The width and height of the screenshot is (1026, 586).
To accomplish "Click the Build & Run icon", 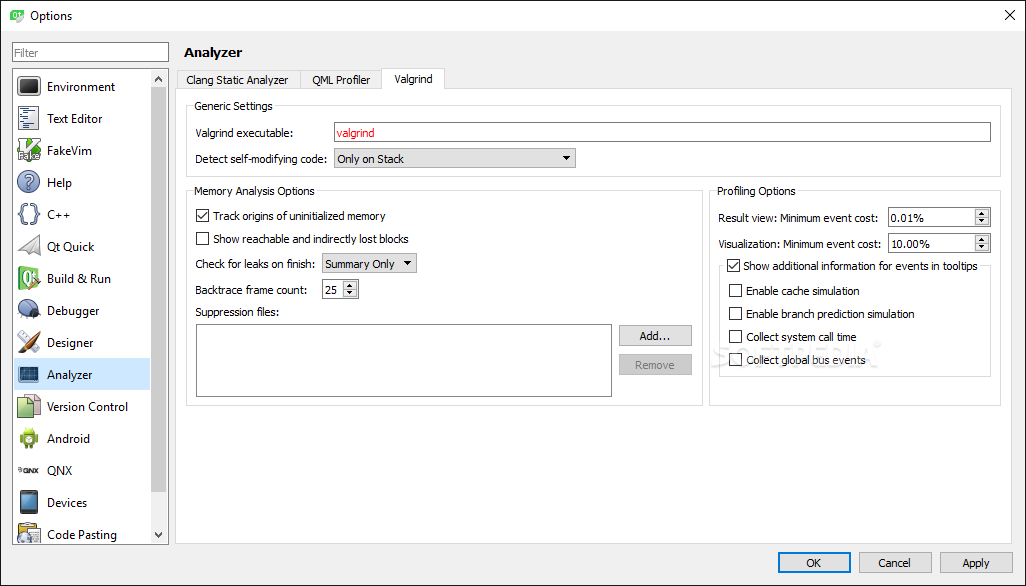I will point(29,279).
